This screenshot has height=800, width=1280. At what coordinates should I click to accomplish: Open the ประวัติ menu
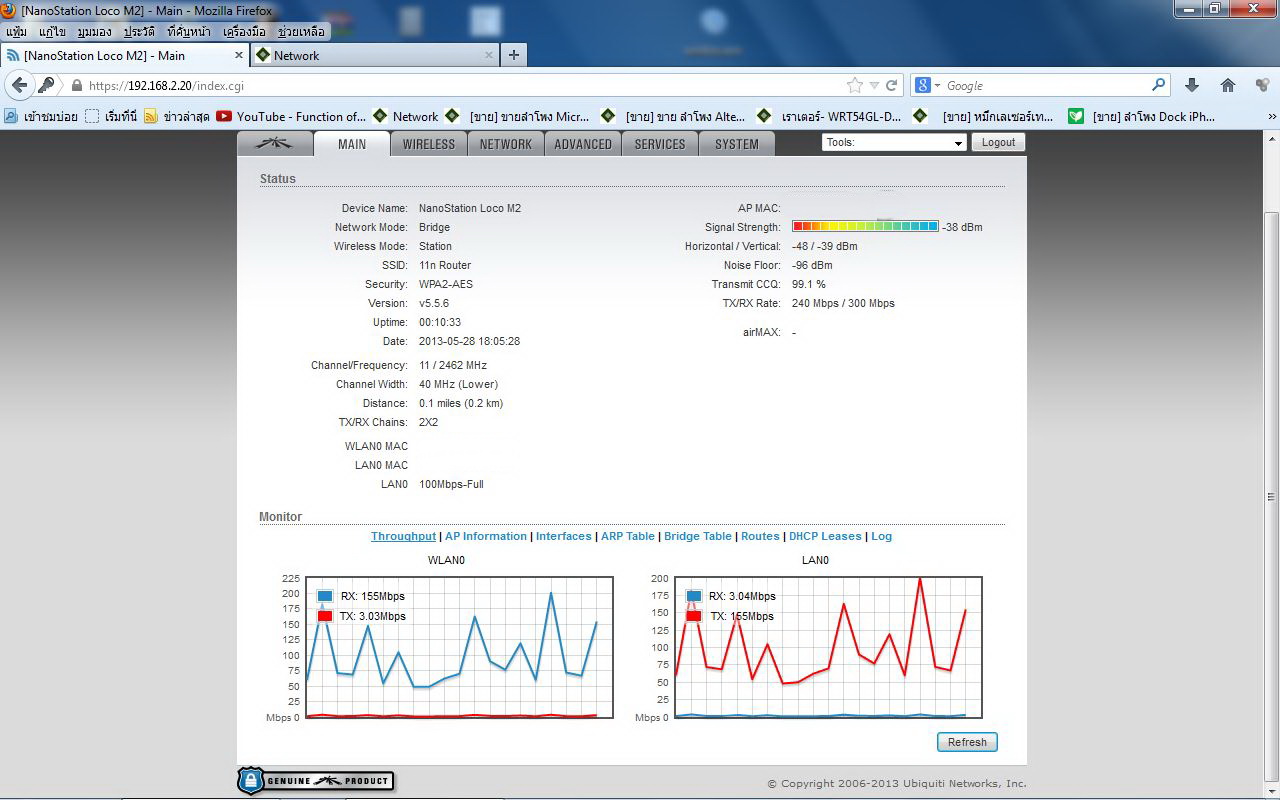[139, 32]
